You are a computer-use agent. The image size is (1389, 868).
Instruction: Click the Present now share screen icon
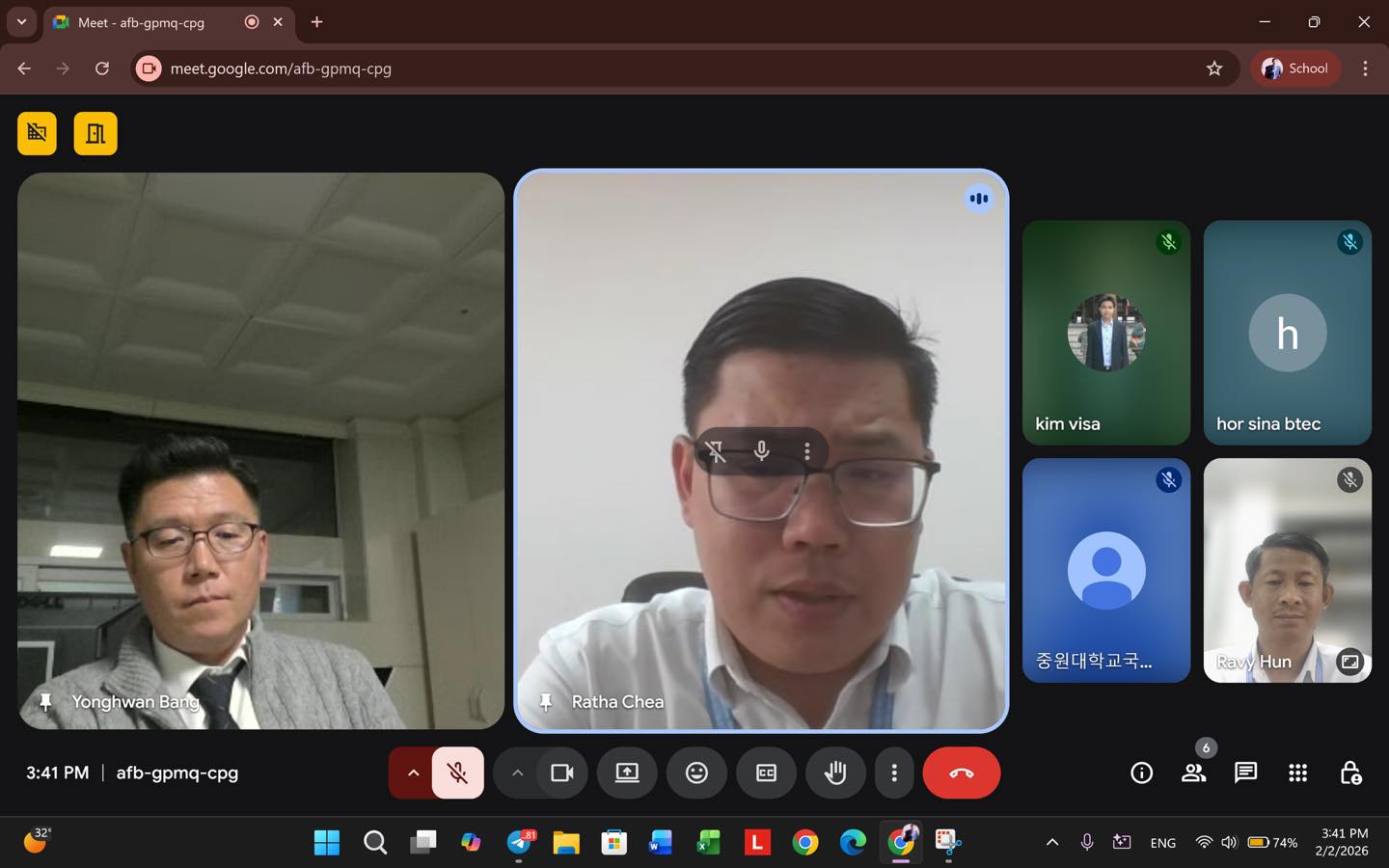pos(627,773)
